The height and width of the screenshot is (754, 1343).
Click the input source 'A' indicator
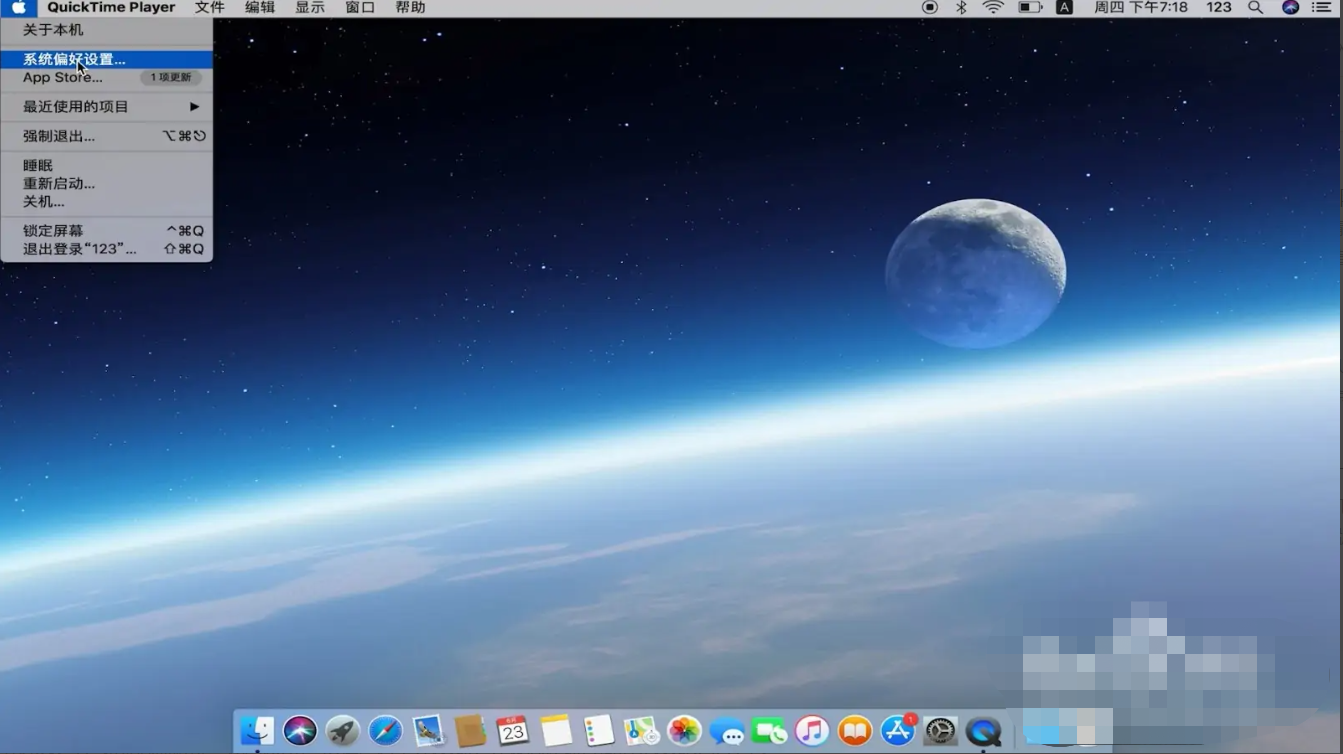1064,8
